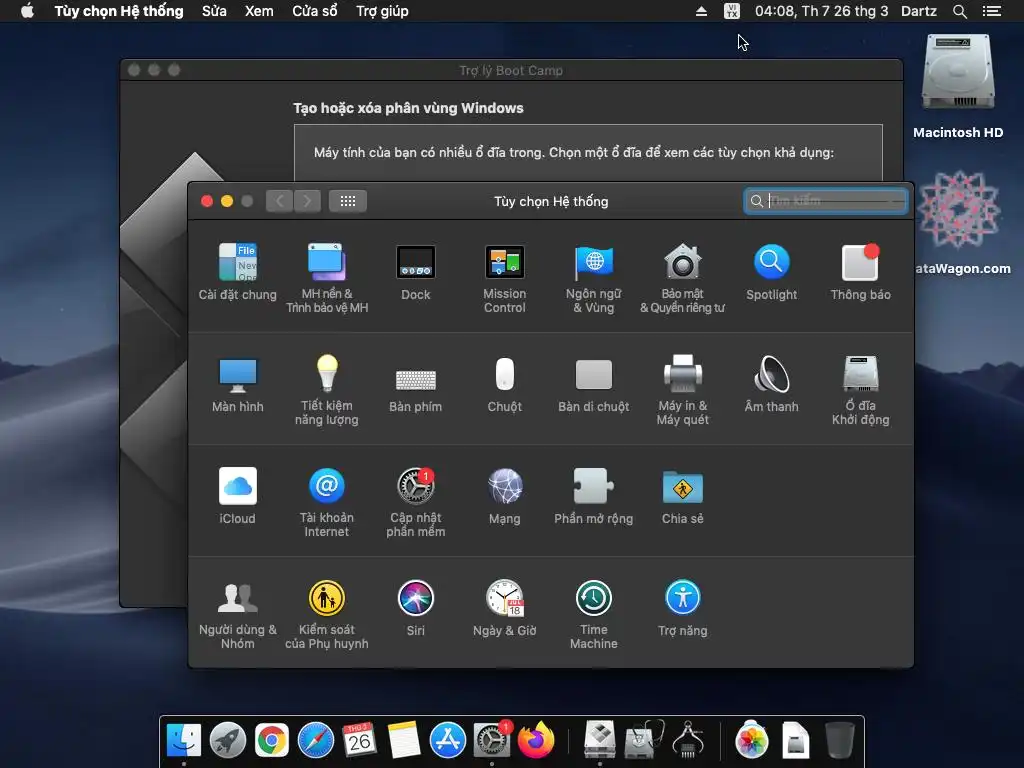Open Trợ năng accessibility settings

(x=682, y=607)
